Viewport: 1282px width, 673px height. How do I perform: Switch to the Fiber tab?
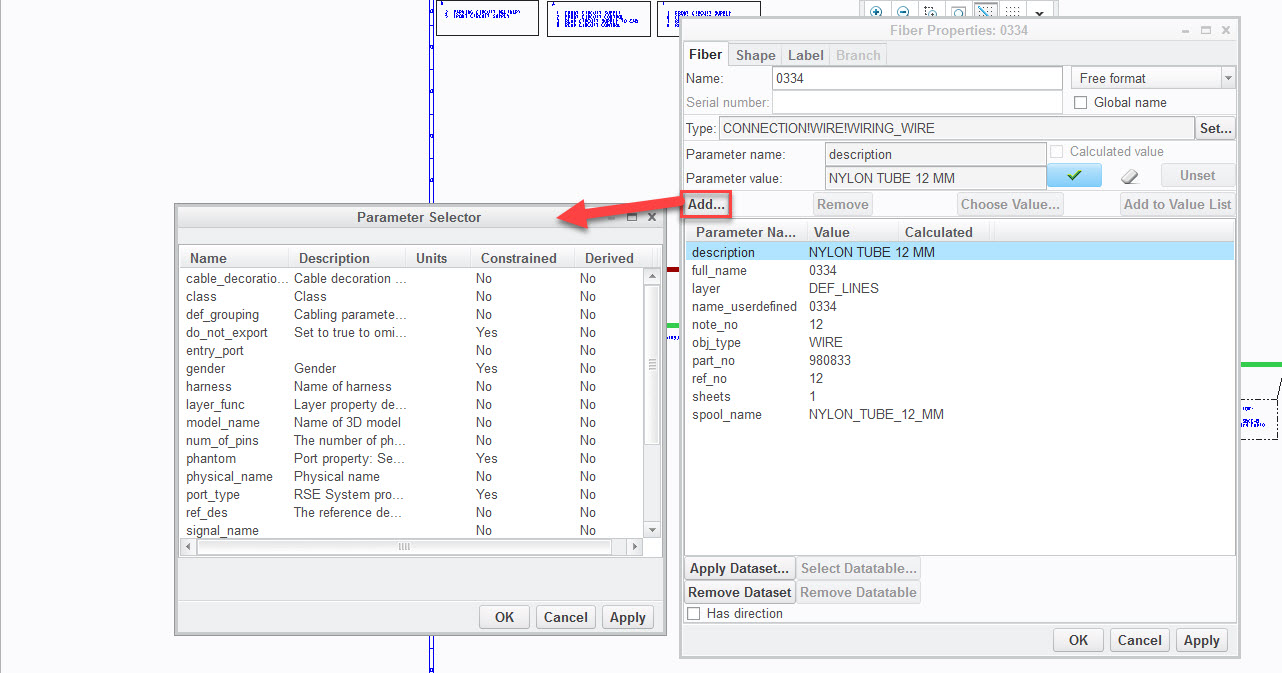[x=706, y=55]
